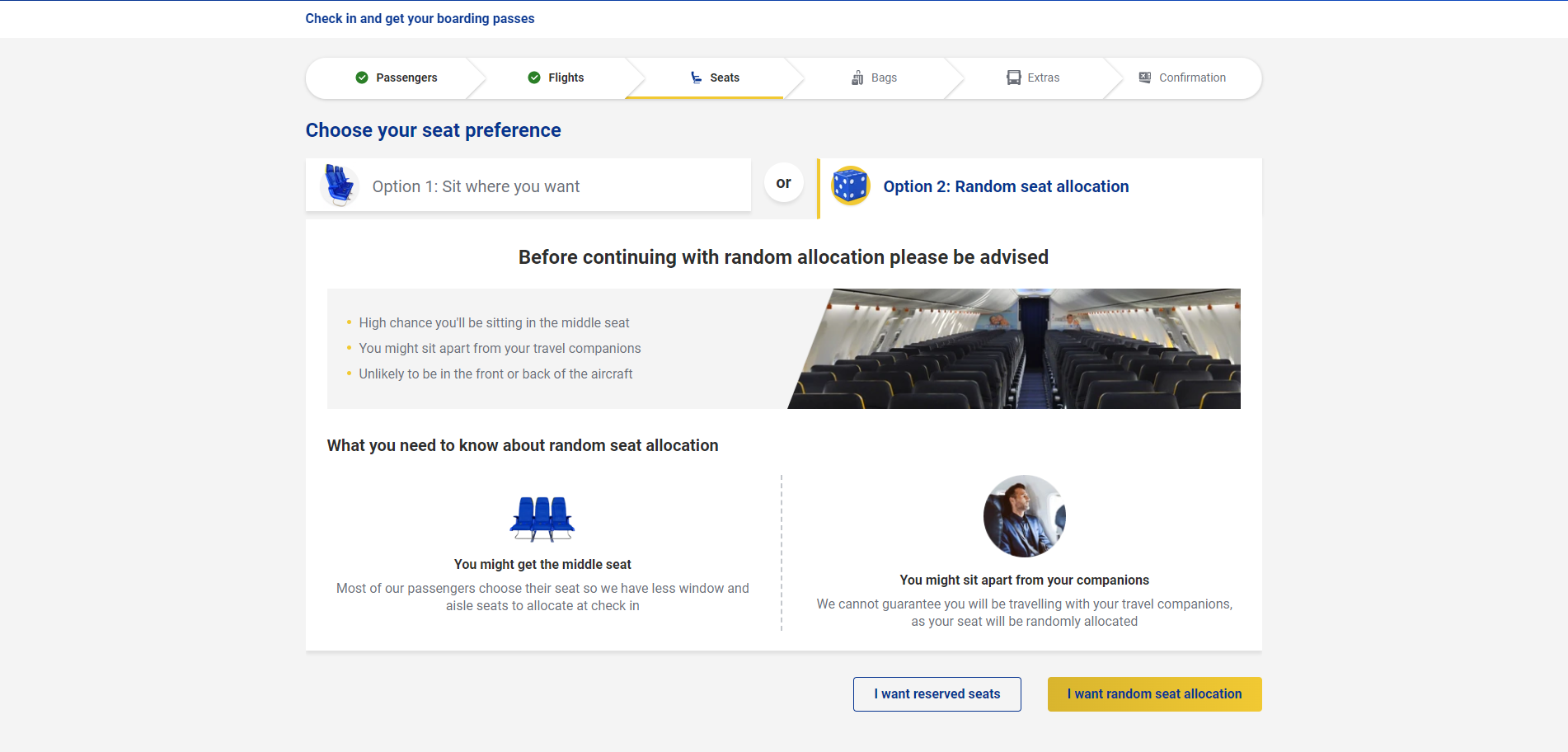Select Option 2: Random seat allocation
The image size is (1568, 752).
click(1005, 186)
